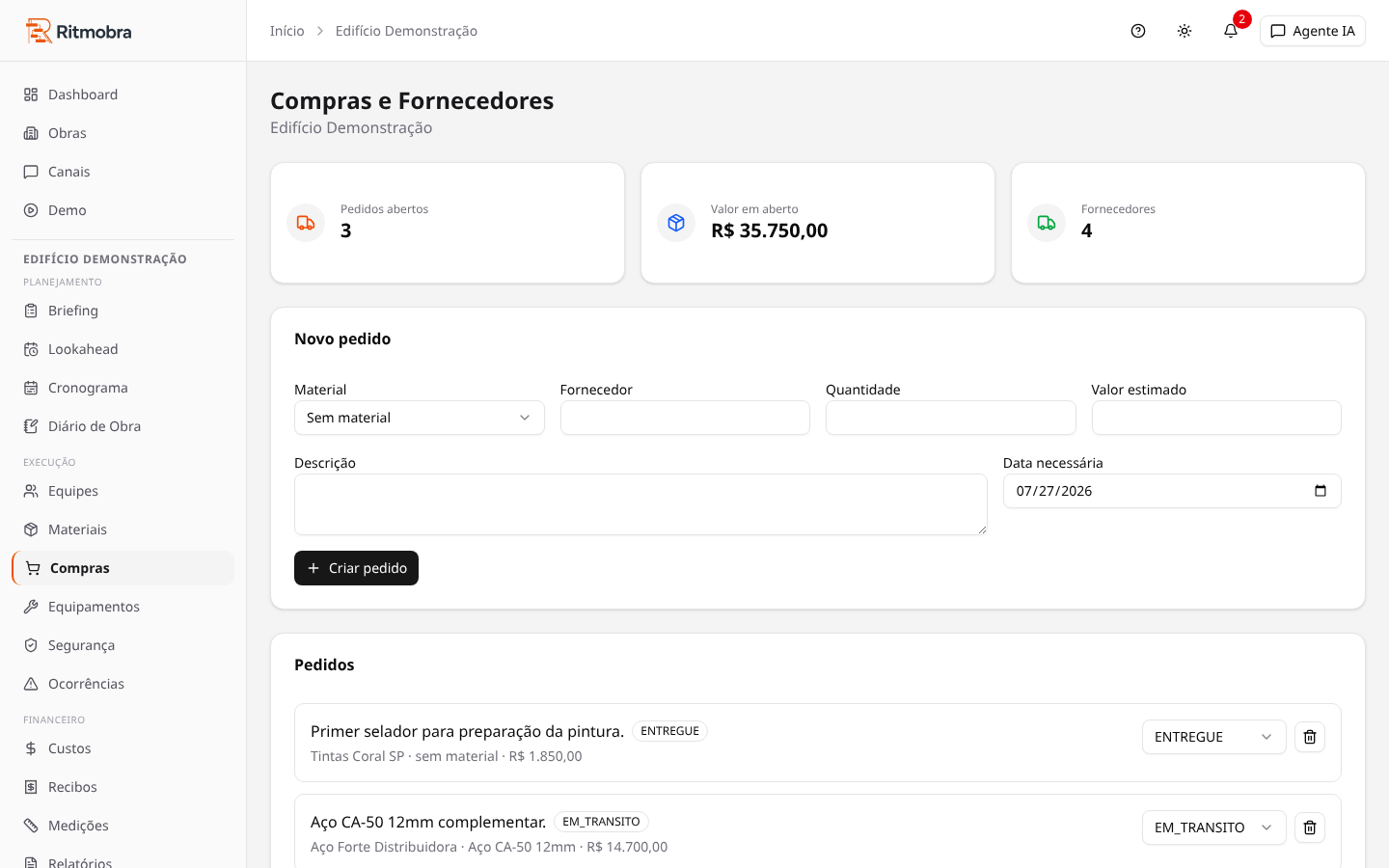Click the Ocorrências warning triangle icon
The width and height of the screenshot is (1389, 868).
pos(31,684)
